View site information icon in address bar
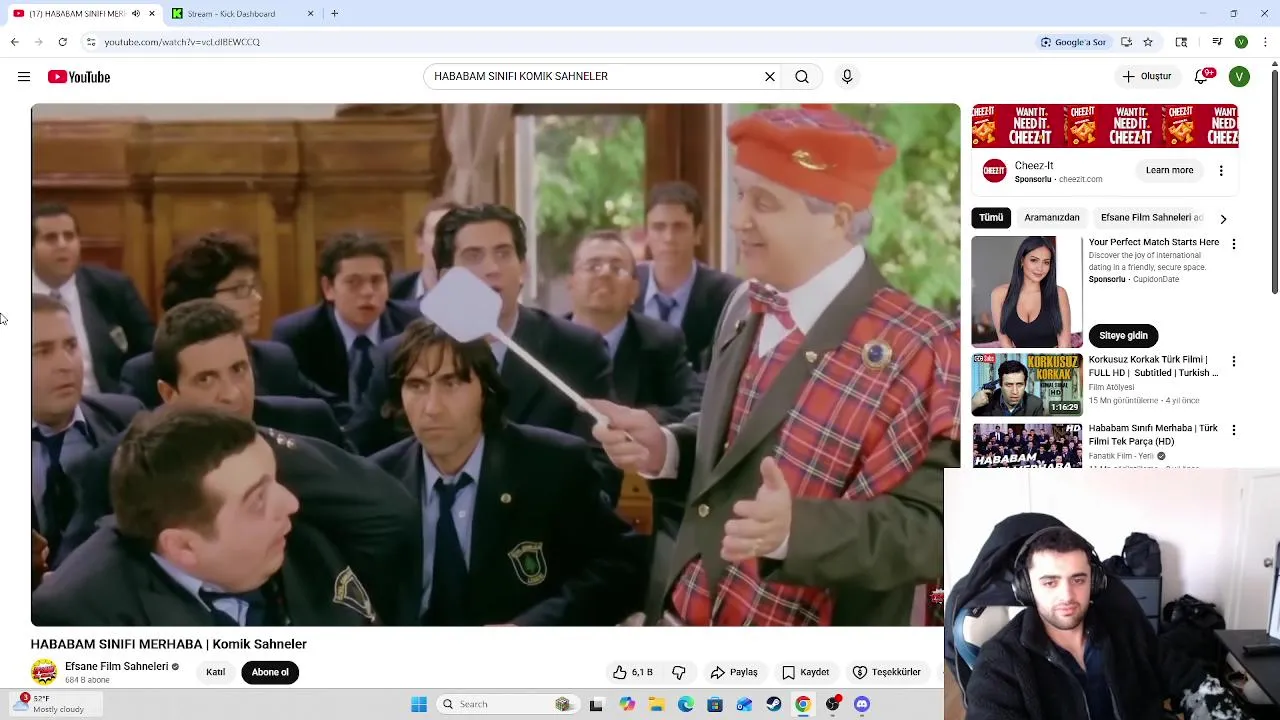 click(x=91, y=42)
